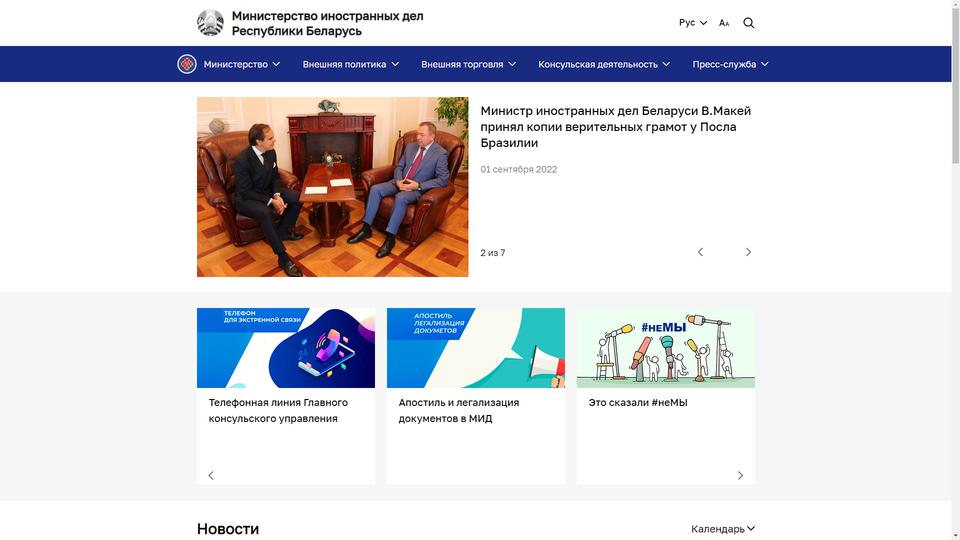The image size is (960, 540).
Task: Expand the Пресс-служба menu
Action: (730, 64)
